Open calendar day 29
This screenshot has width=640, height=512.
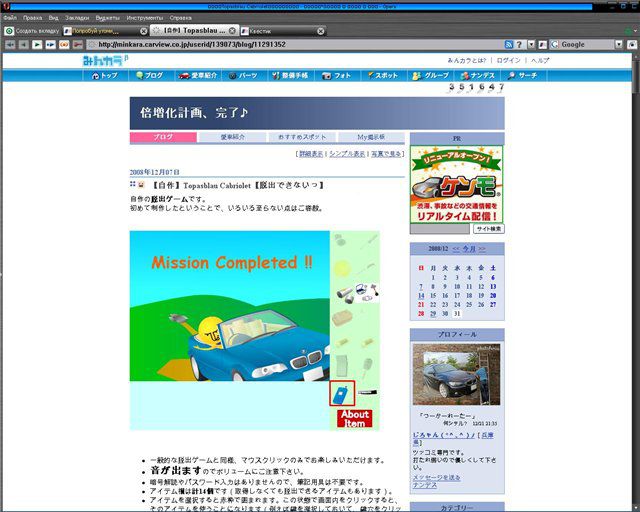point(433,314)
